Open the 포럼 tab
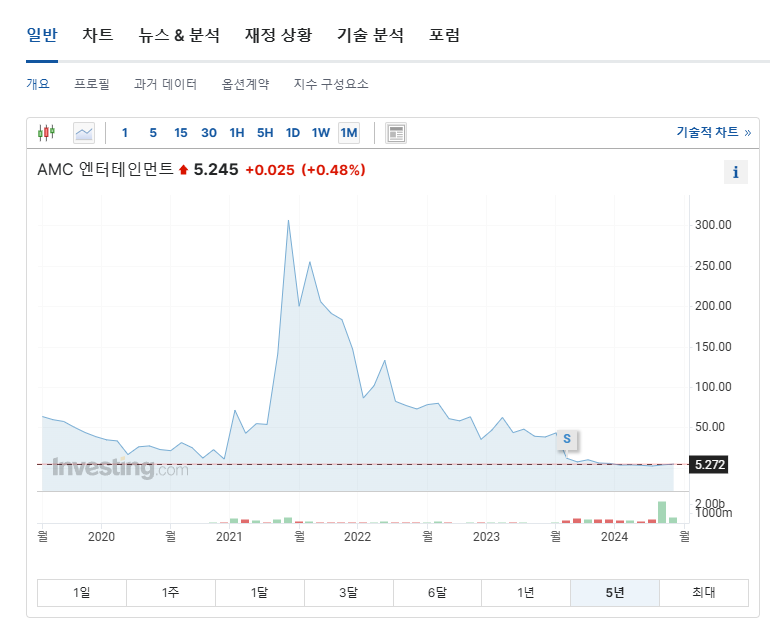Viewport: 770px width, 642px height. pyautogui.click(x=444, y=35)
